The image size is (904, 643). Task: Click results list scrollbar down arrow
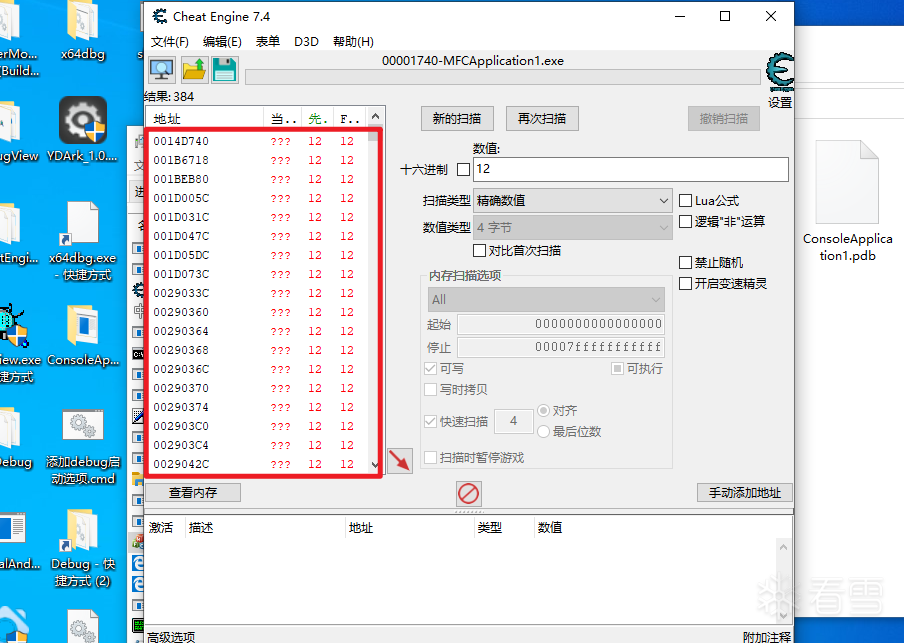tap(375, 465)
